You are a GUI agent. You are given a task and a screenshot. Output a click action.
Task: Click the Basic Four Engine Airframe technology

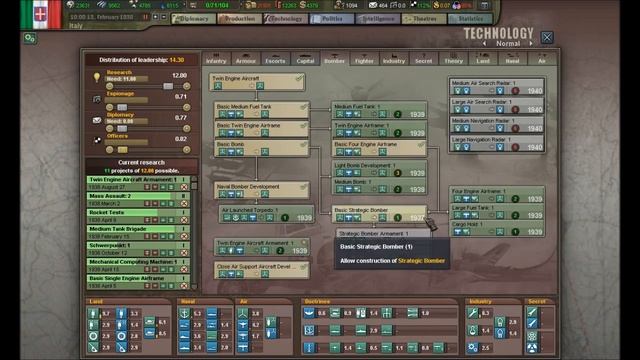tap(379, 148)
